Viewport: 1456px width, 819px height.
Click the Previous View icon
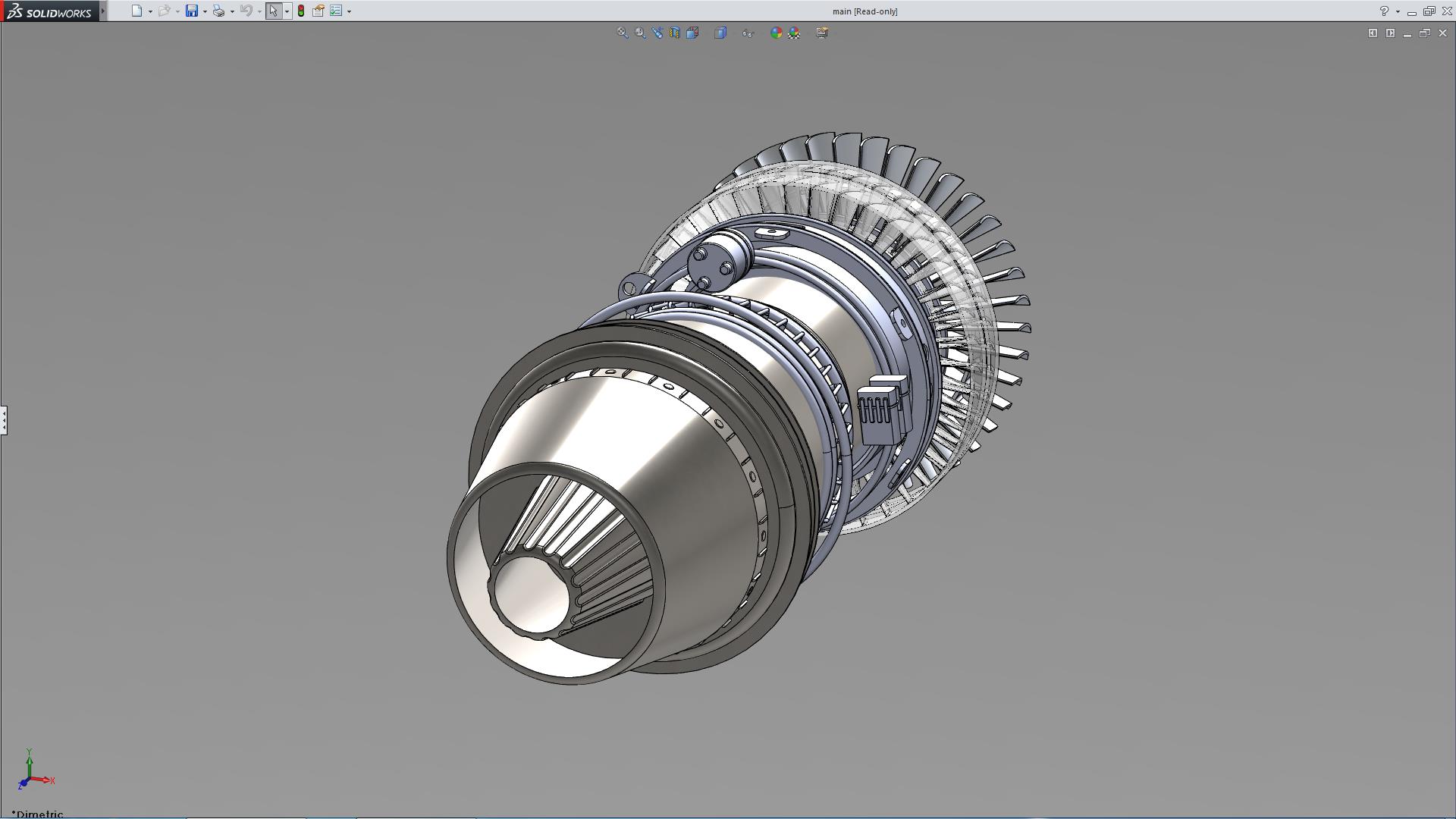[x=657, y=33]
